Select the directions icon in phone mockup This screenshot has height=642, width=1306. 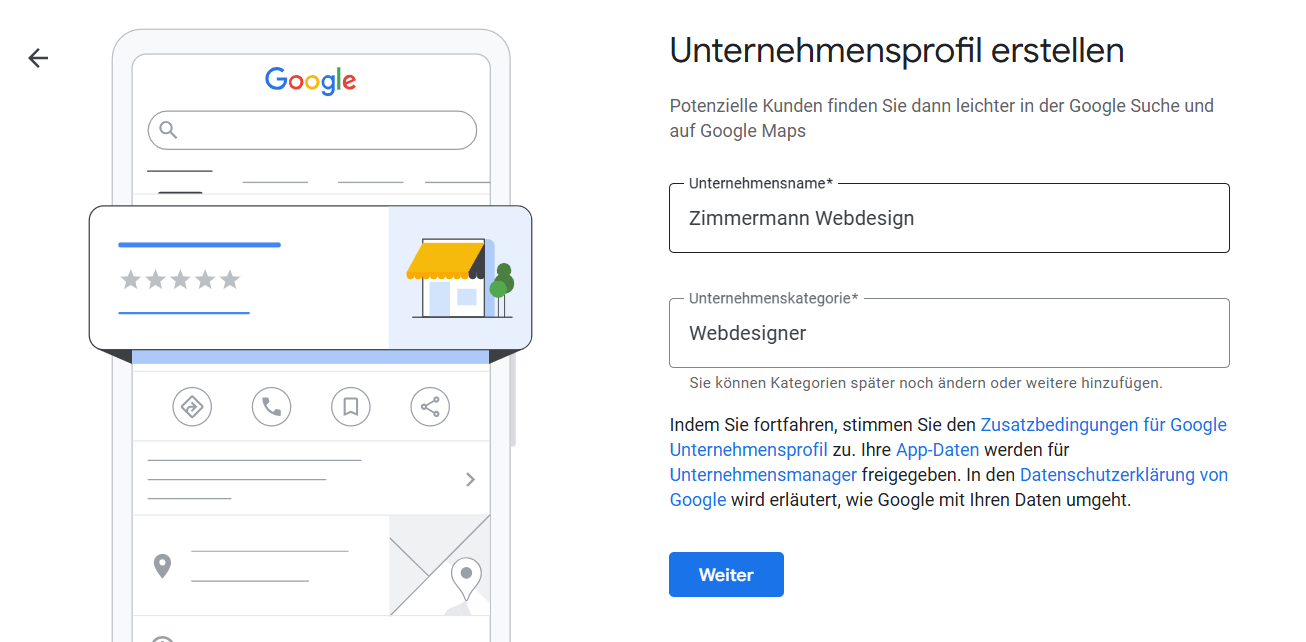click(192, 407)
